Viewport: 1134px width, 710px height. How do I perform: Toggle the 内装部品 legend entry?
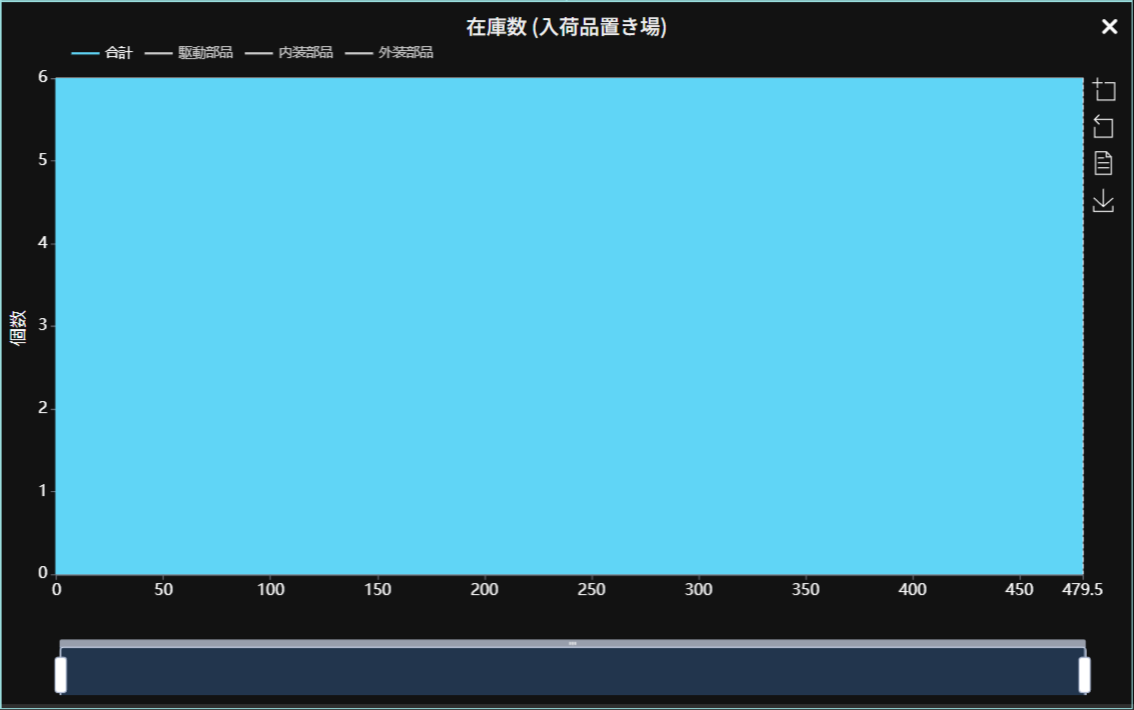tap(290, 53)
